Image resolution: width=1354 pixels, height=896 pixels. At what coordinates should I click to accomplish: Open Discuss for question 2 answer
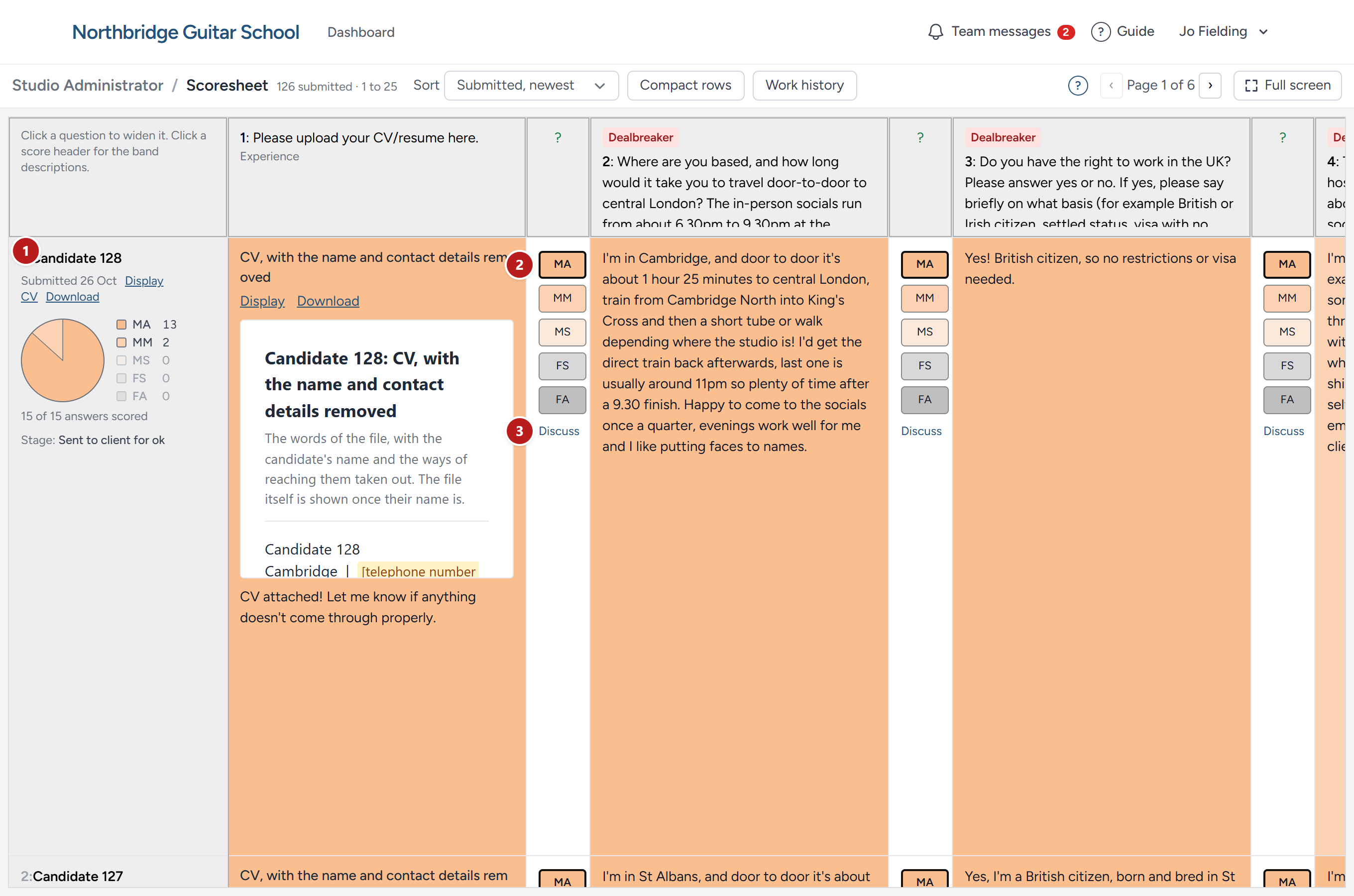pyautogui.click(x=921, y=432)
